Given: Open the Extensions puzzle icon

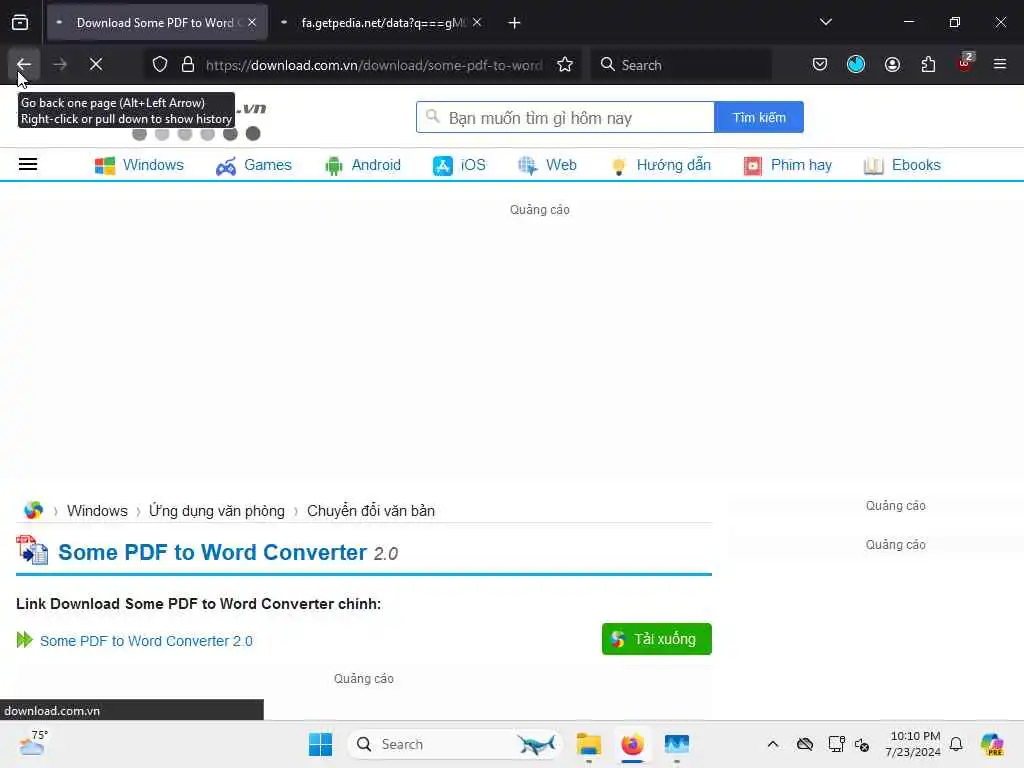Looking at the screenshot, I should click(x=928, y=65).
